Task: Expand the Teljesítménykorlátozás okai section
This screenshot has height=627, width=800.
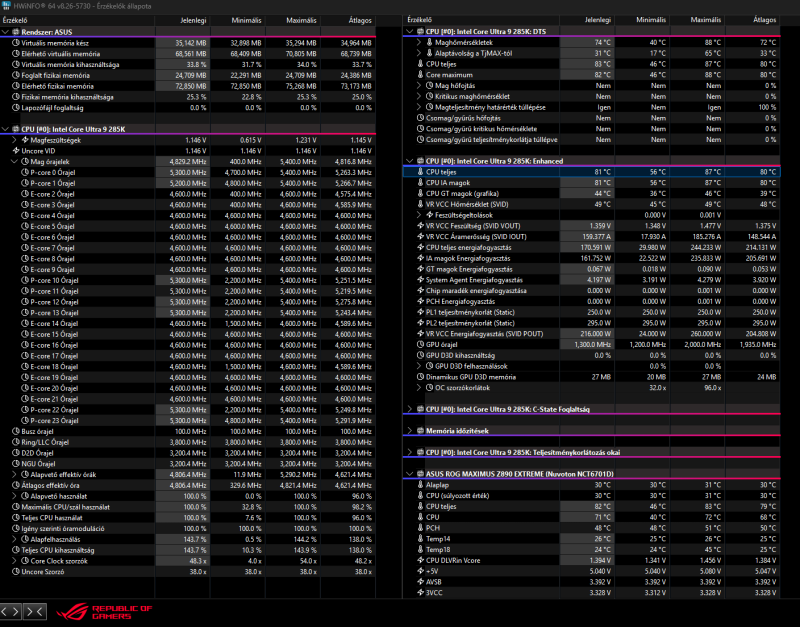Action: (410, 453)
